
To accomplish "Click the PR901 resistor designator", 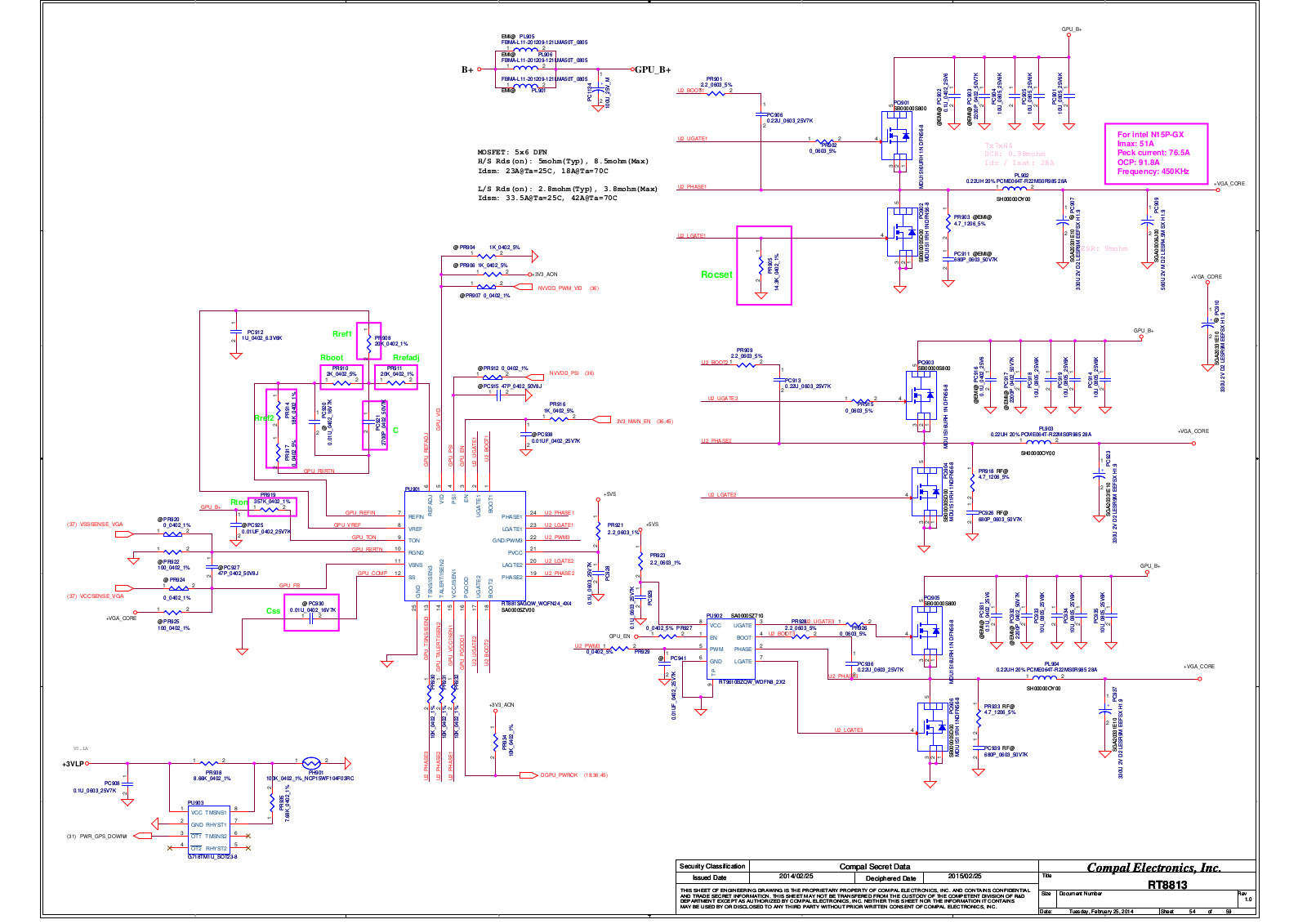I will click(x=714, y=79).
